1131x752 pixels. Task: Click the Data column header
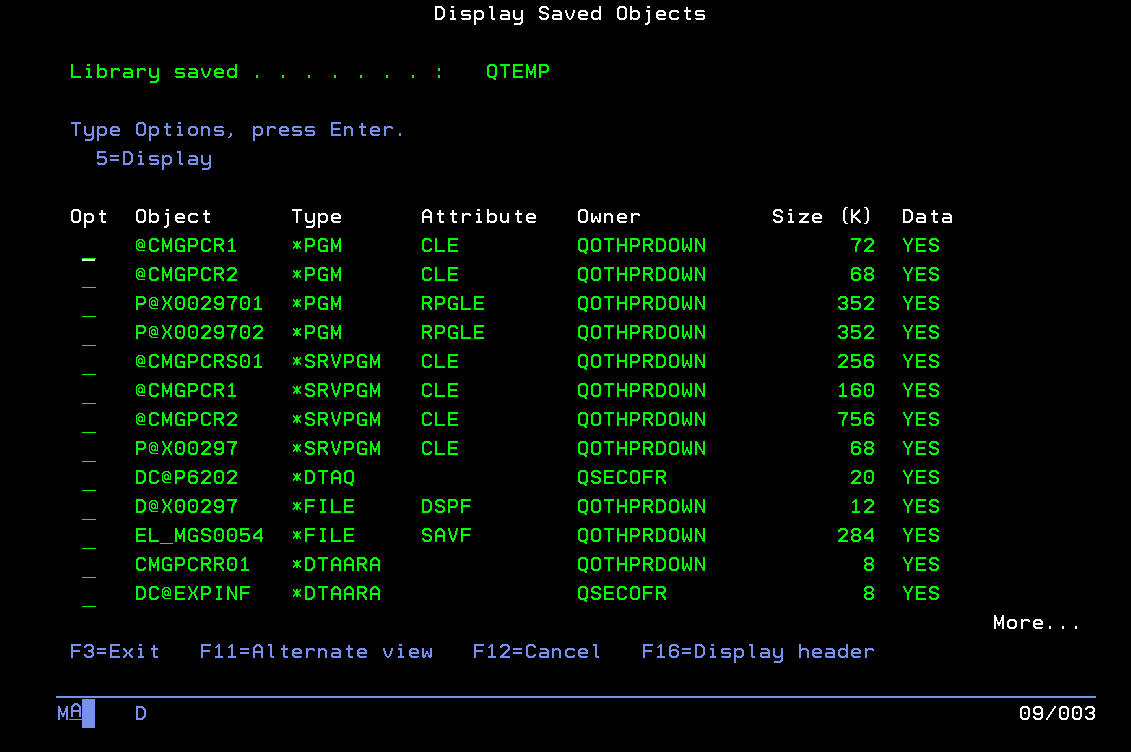[927, 217]
